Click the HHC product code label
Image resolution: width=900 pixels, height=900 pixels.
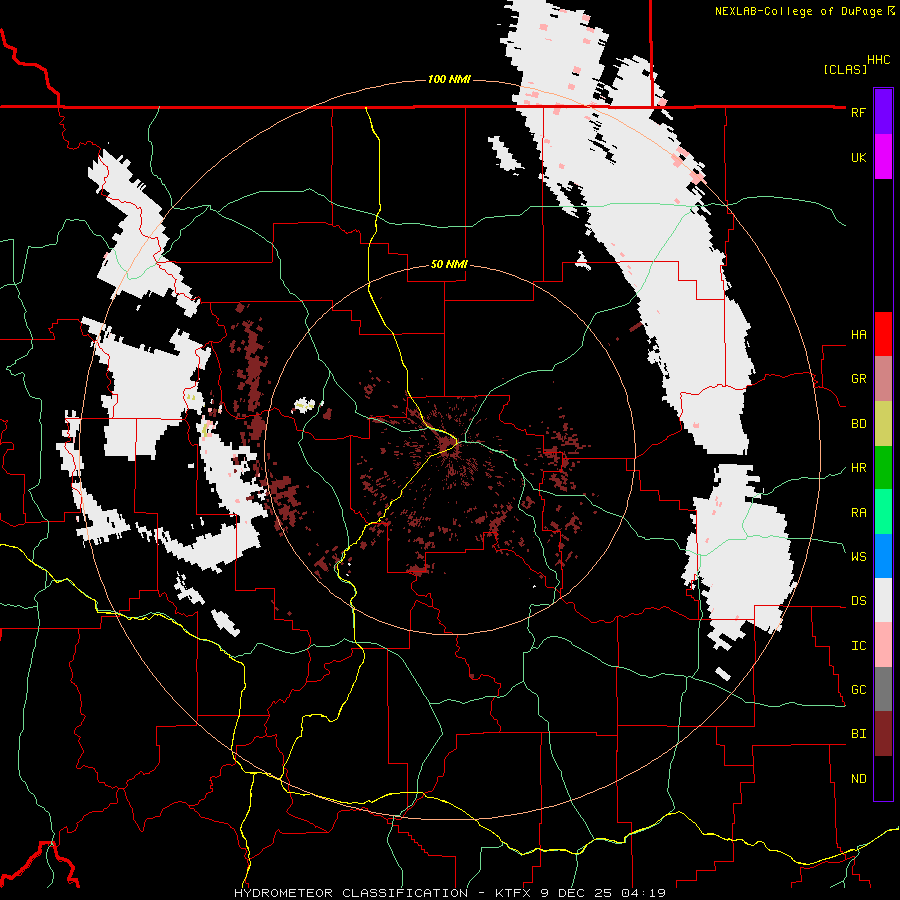(878, 60)
